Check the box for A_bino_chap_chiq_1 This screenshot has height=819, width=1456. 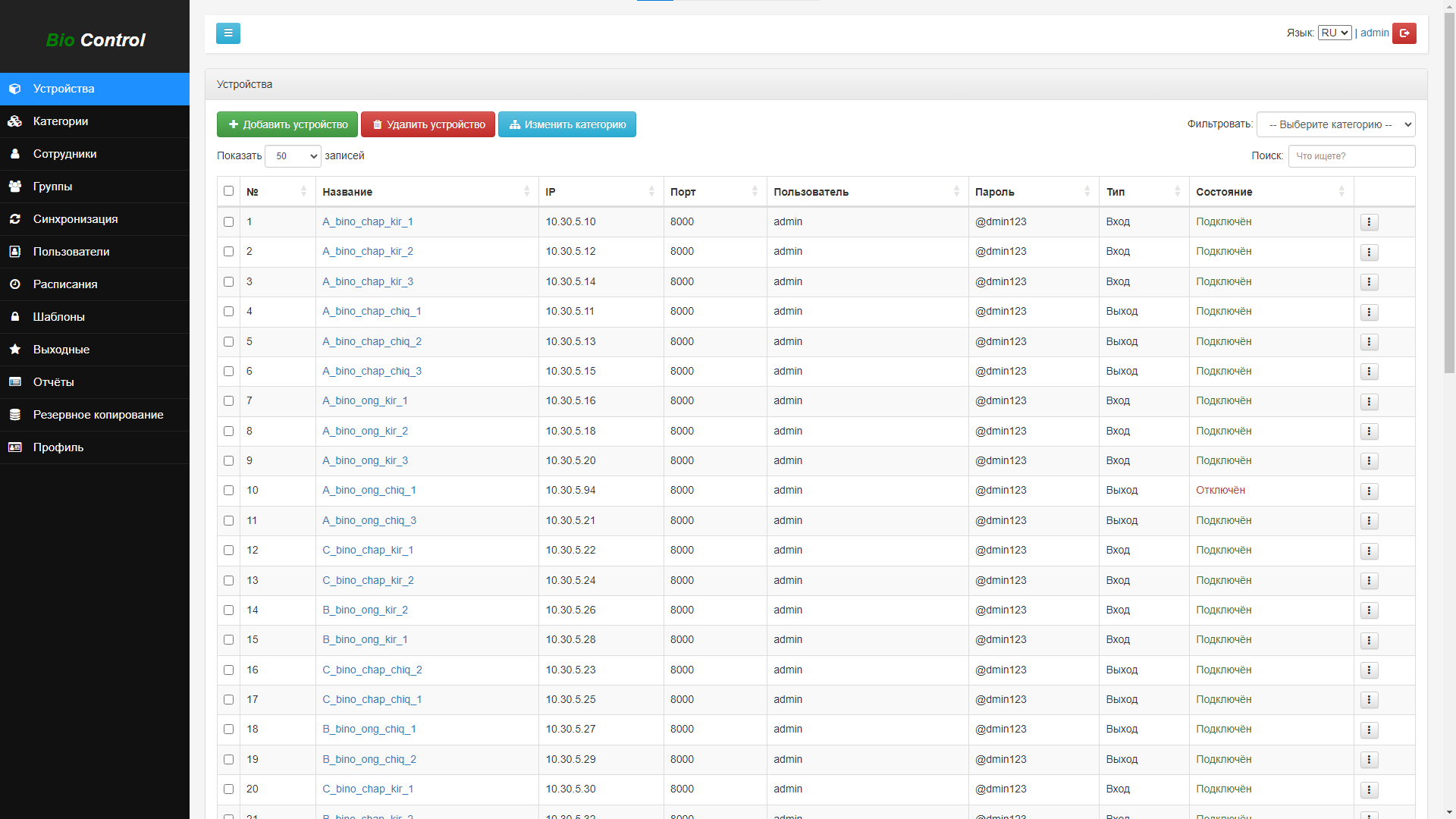[228, 311]
